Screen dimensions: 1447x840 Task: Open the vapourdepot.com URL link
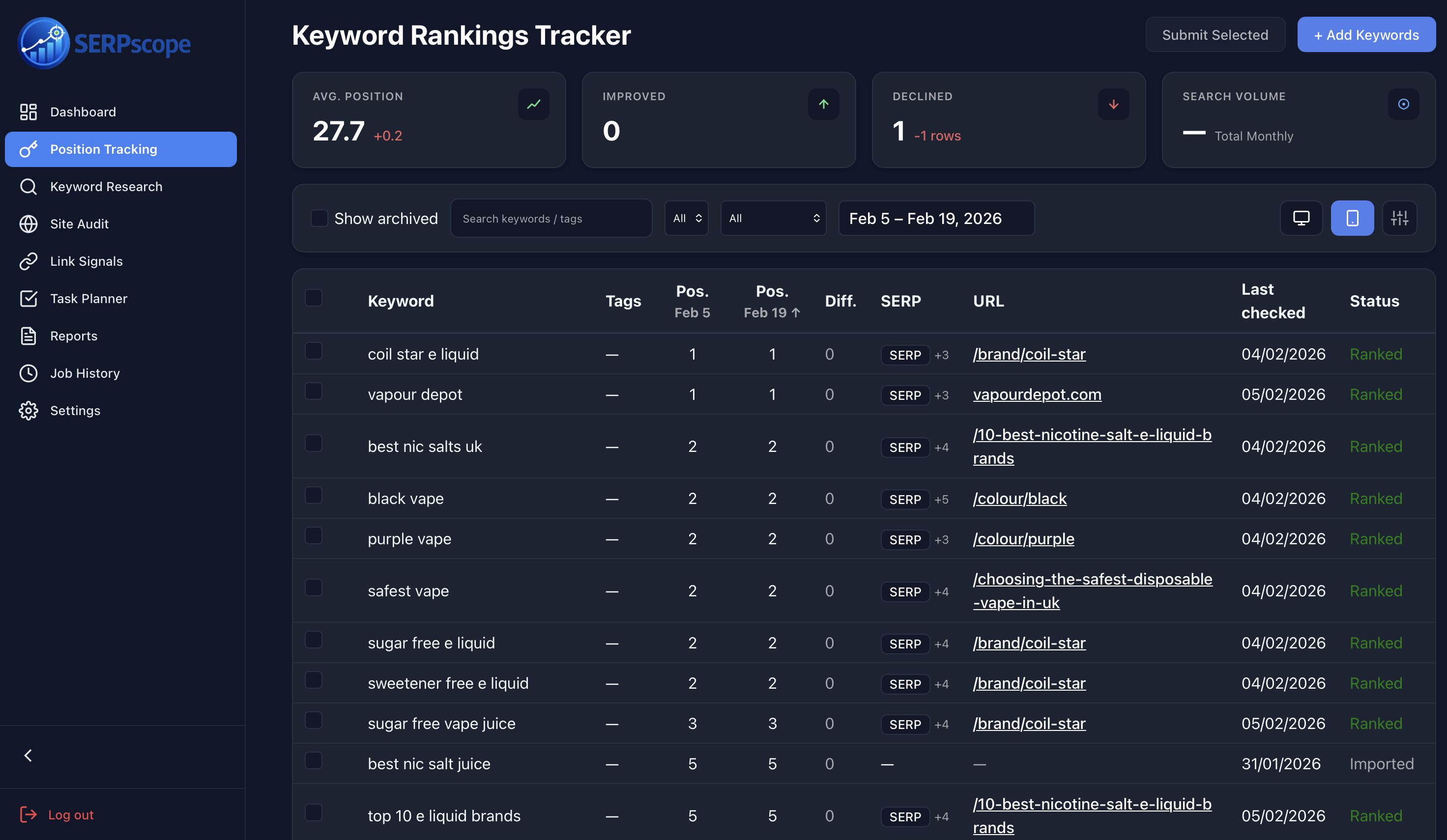coord(1037,394)
